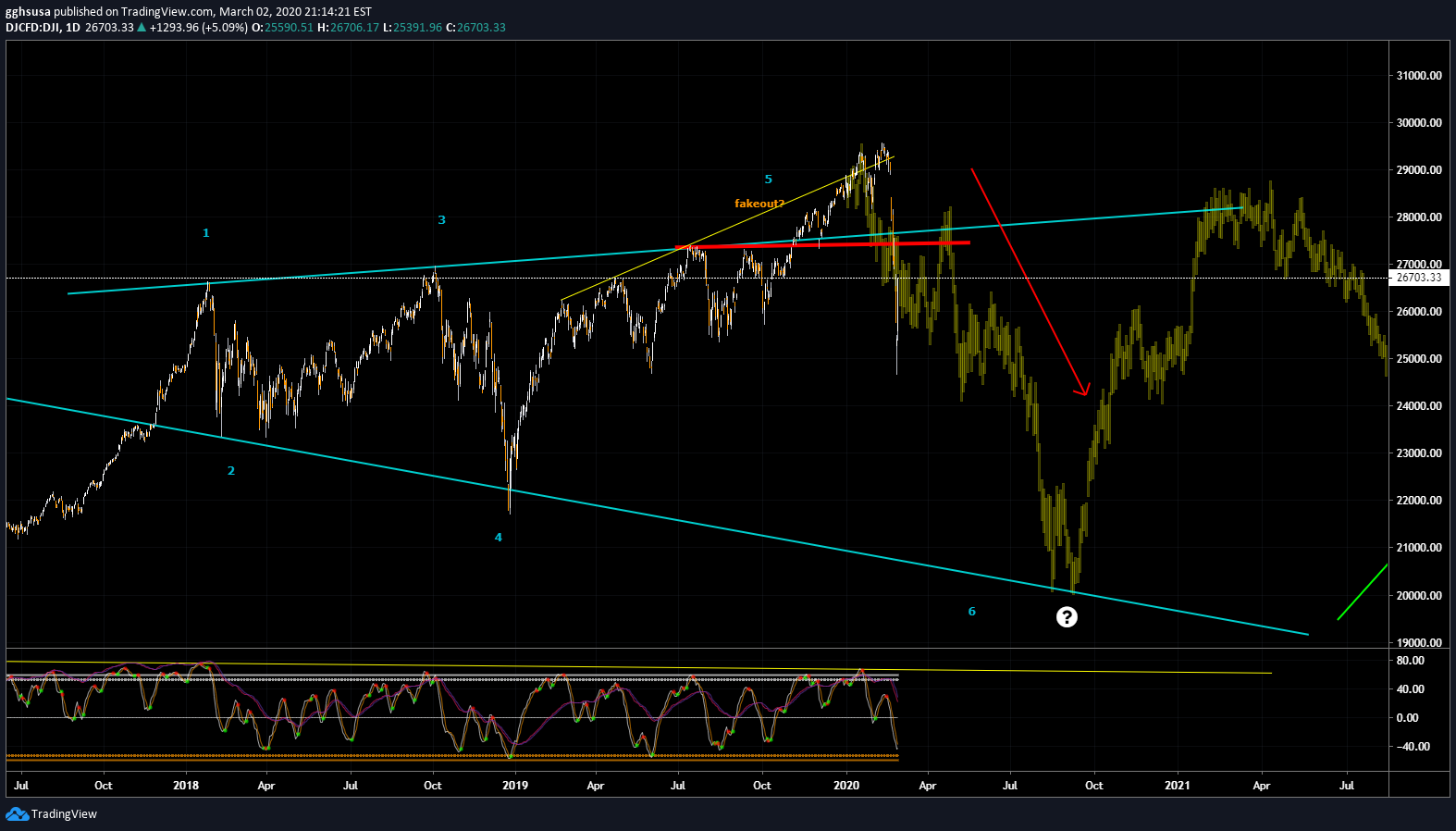Click the 22000.00 price axis label
The image size is (1456, 831).
pos(1419,501)
